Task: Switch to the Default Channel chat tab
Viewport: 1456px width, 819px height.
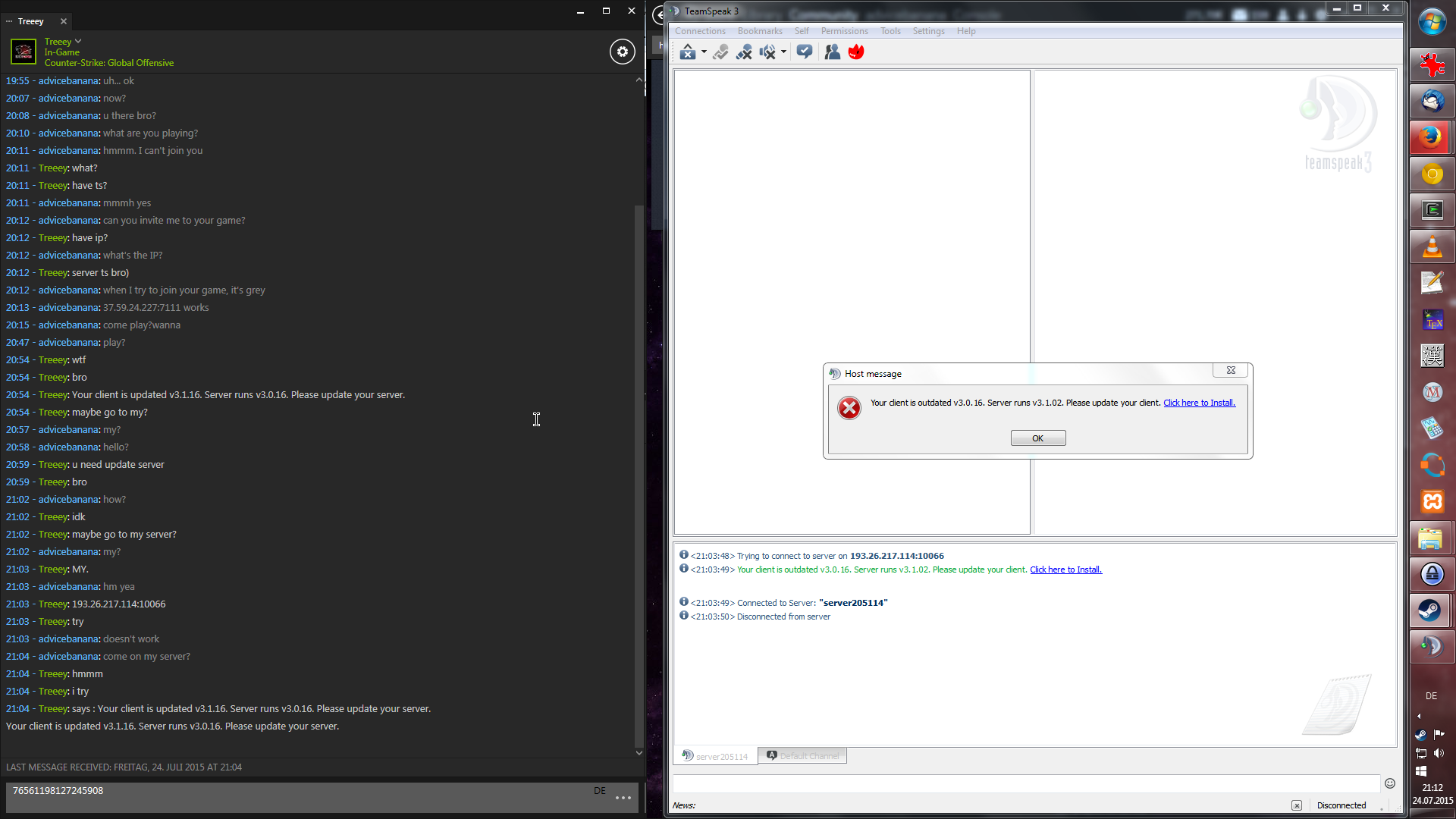Action: click(x=802, y=755)
